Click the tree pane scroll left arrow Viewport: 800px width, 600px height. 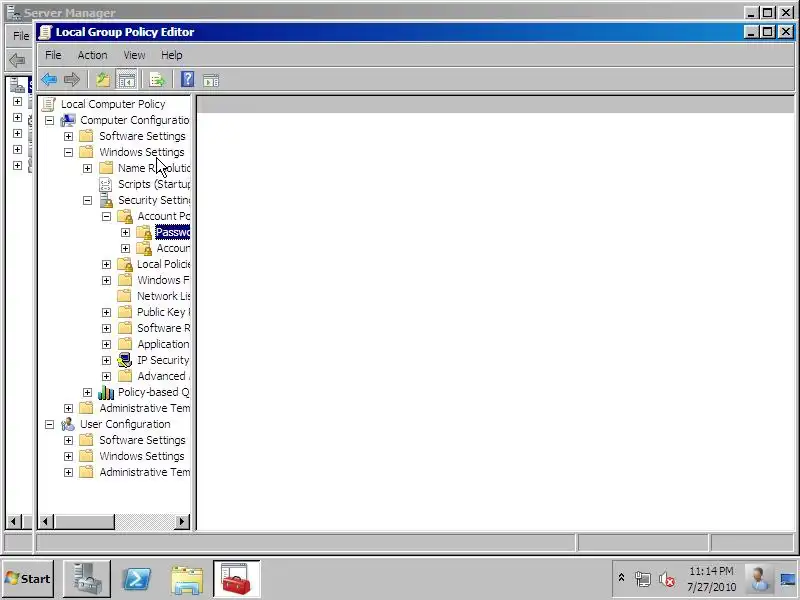tap(46, 521)
